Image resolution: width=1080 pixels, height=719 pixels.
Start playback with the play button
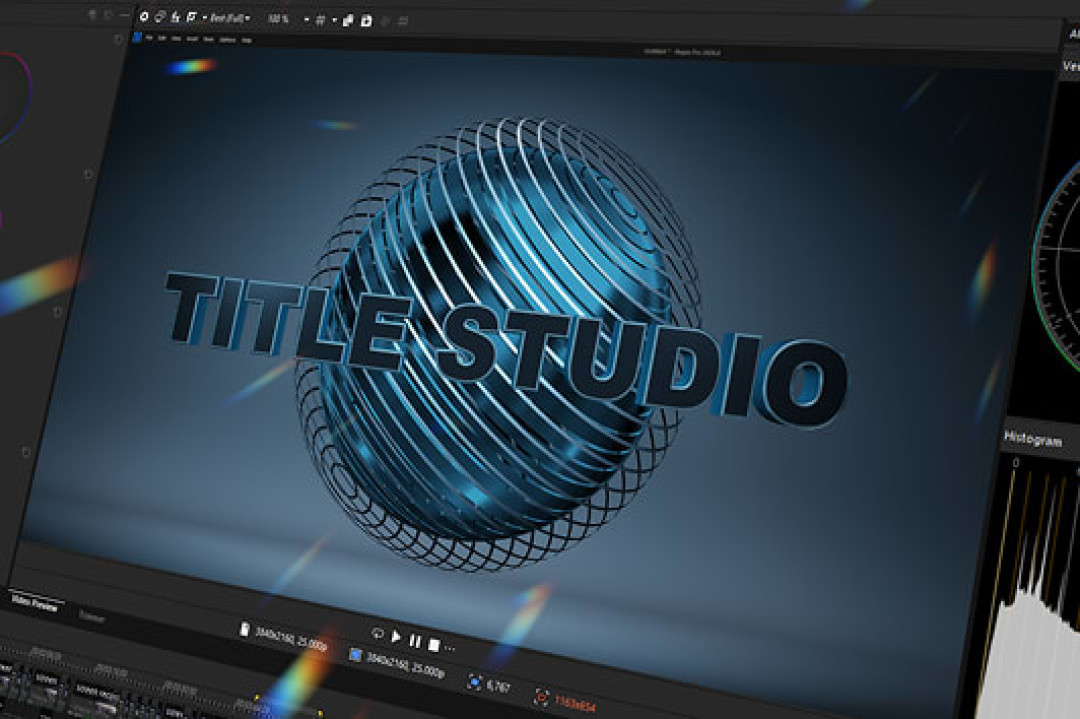point(396,636)
